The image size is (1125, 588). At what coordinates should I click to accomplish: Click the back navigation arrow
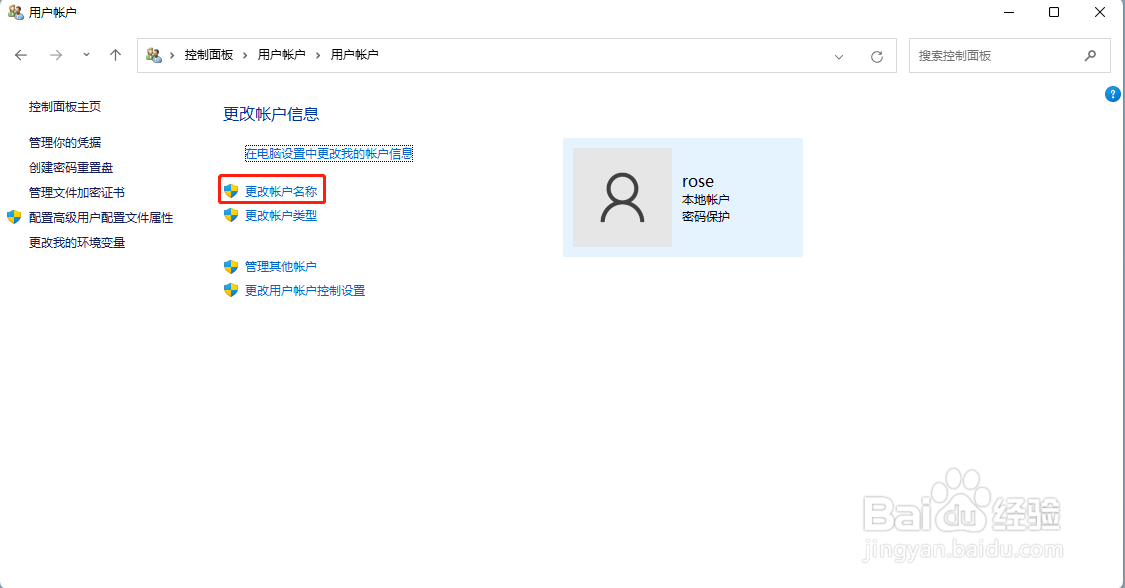tap(21, 55)
